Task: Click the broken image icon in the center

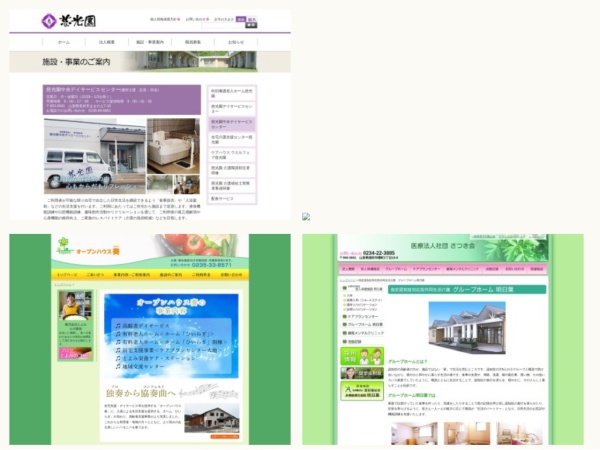Action: click(306, 217)
